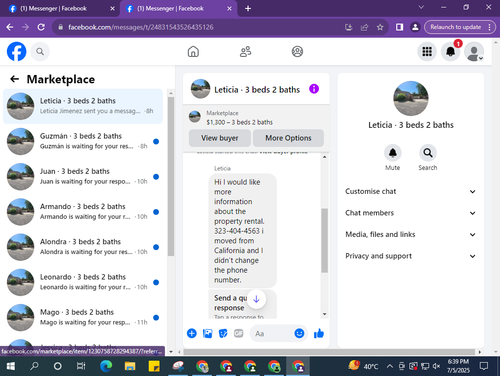Viewport: 500px width, 376px height.
Task: Open more actions plus icon in composer
Action: (x=192, y=333)
